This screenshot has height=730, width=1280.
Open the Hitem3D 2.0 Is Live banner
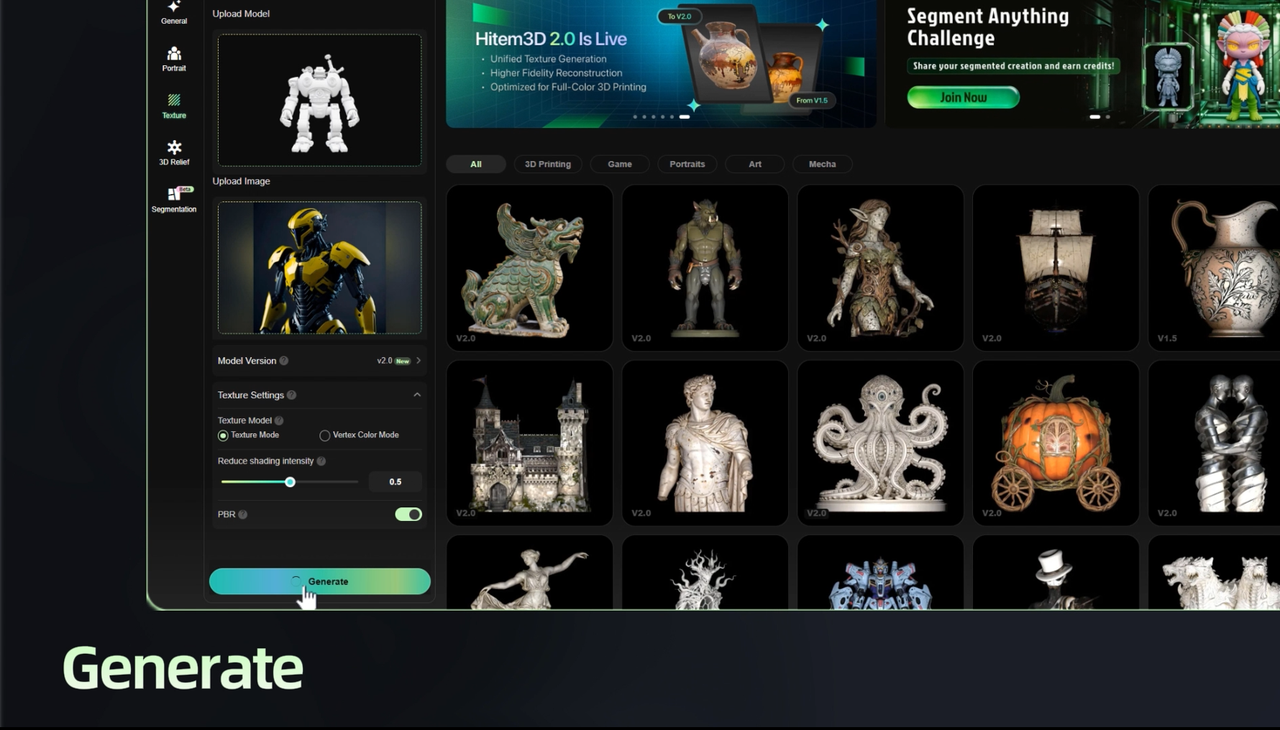(x=661, y=64)
